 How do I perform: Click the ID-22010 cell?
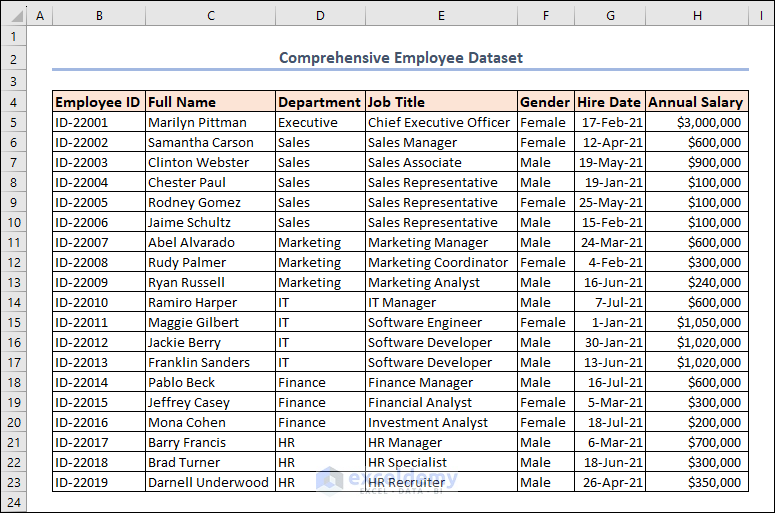tap(98, 302)
